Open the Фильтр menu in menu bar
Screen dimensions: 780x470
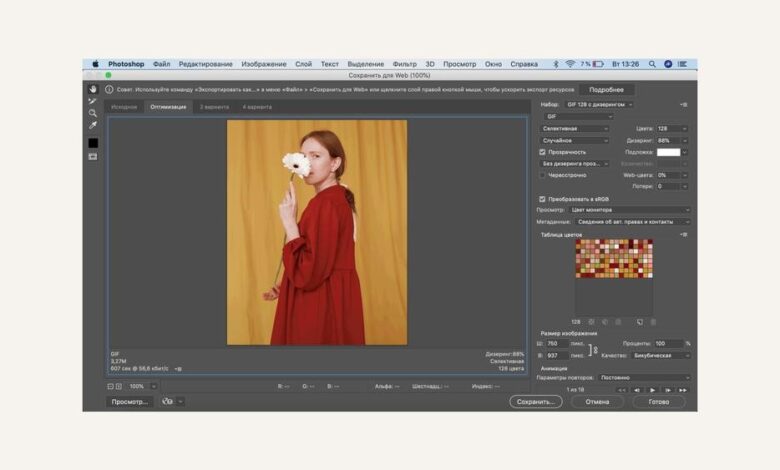pos(405,64)
